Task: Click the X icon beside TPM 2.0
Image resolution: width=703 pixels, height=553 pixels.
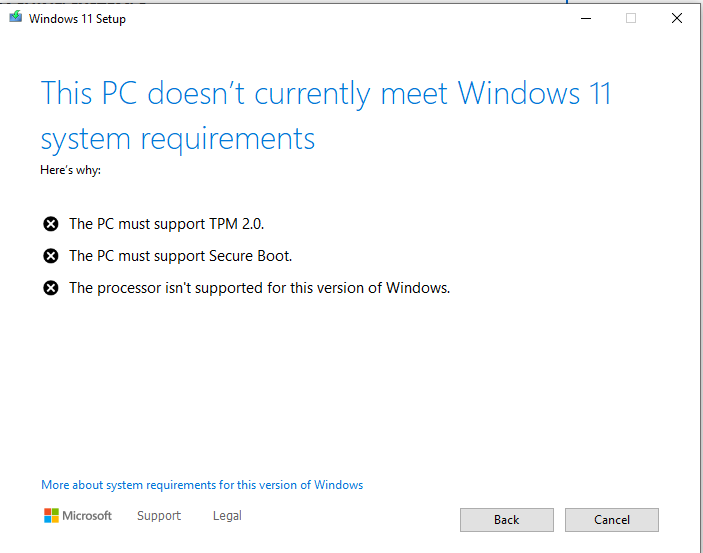Action: click(51, 223)
